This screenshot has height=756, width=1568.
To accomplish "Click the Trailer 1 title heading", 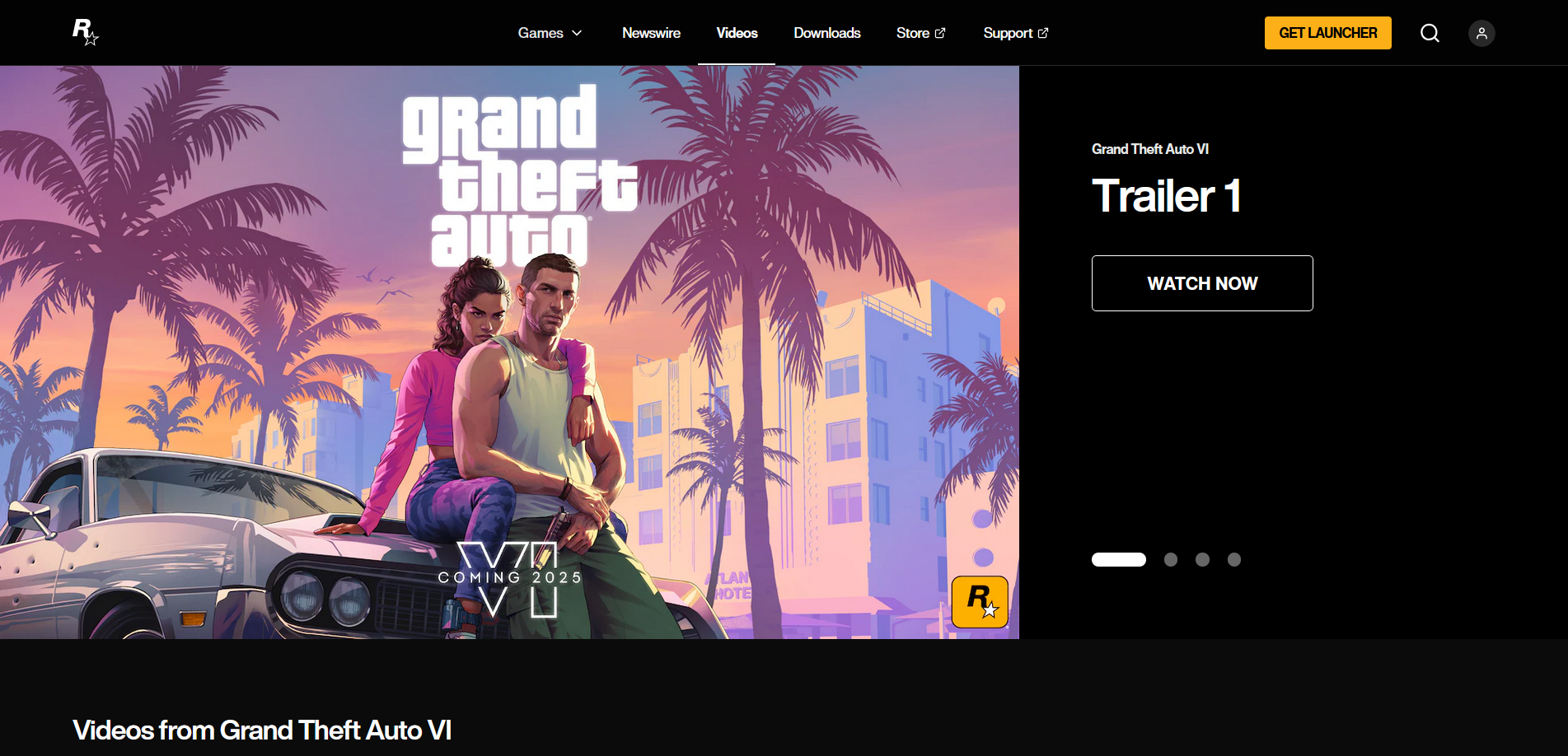I will pos(1166,196).
